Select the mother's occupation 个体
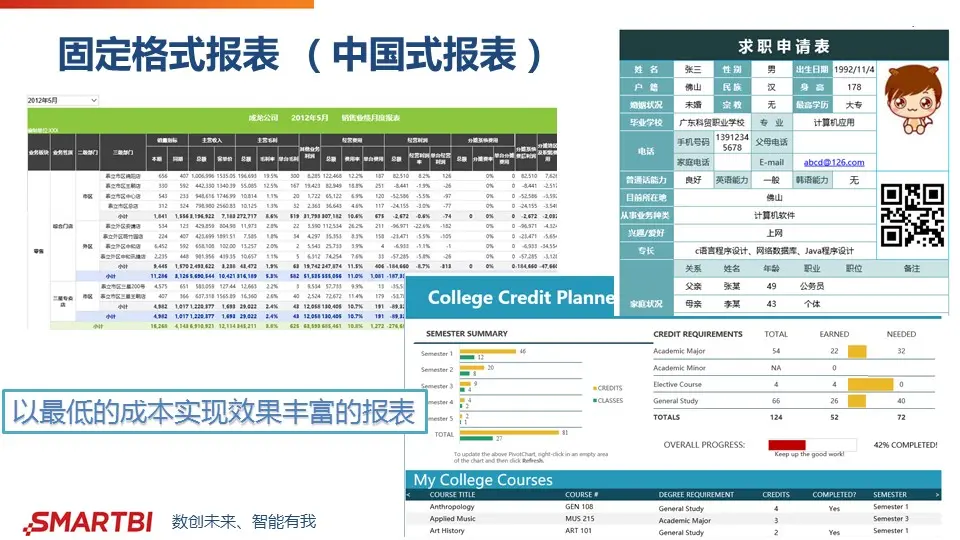 click(812, 304)
